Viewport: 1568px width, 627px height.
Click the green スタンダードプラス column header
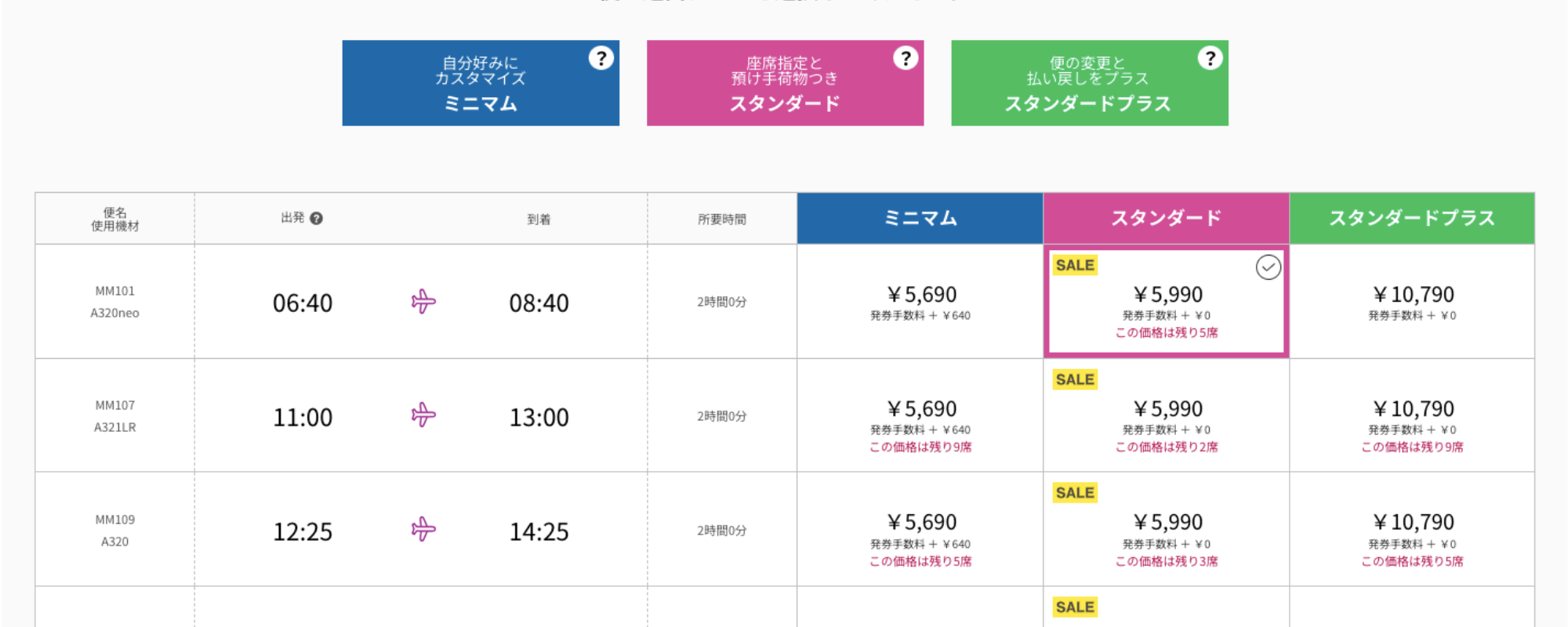pyautogui.click(x=1412, y=218)
